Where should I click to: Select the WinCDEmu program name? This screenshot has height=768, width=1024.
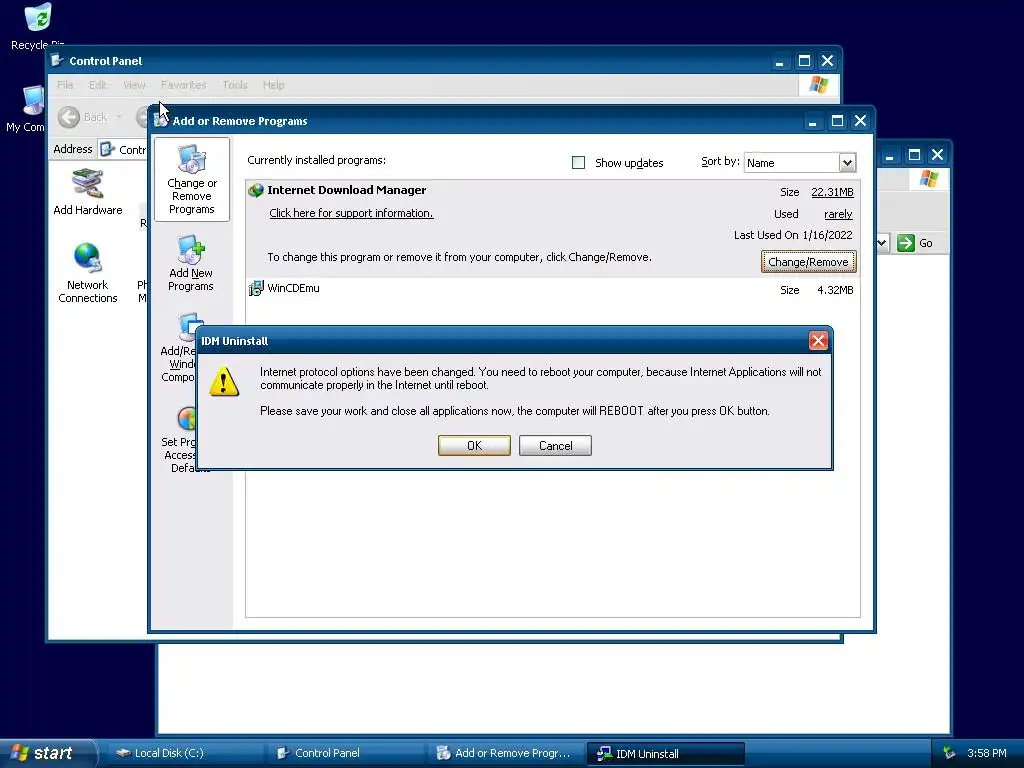point(293,288)
